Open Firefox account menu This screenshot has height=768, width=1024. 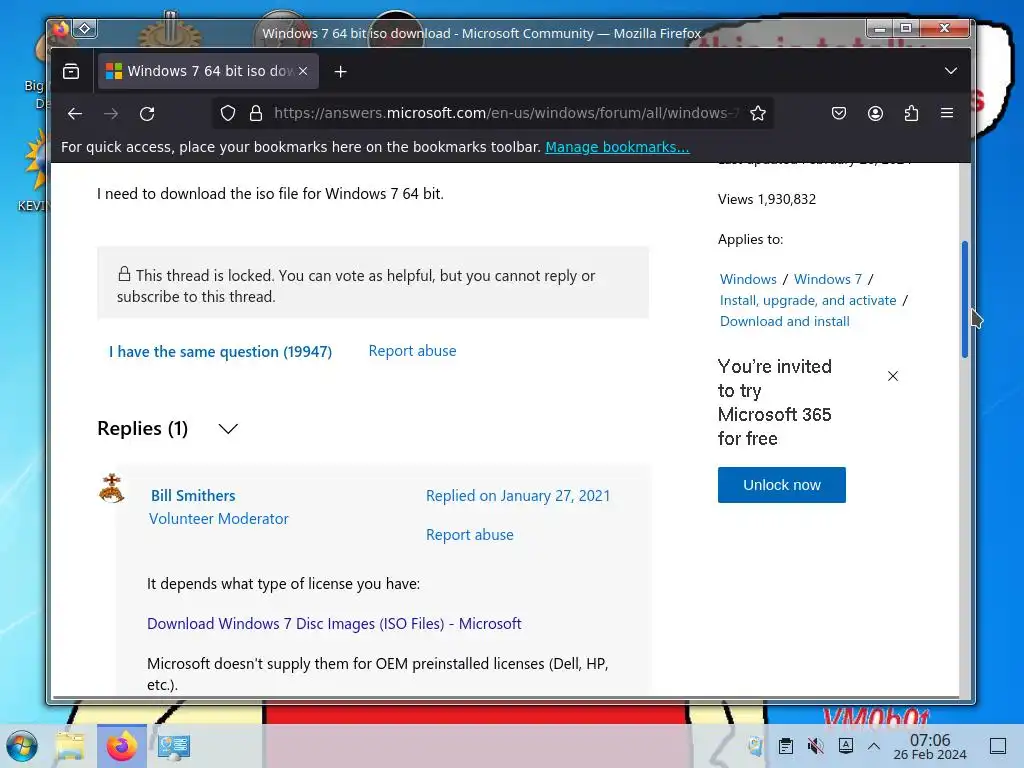coord(875,114)
